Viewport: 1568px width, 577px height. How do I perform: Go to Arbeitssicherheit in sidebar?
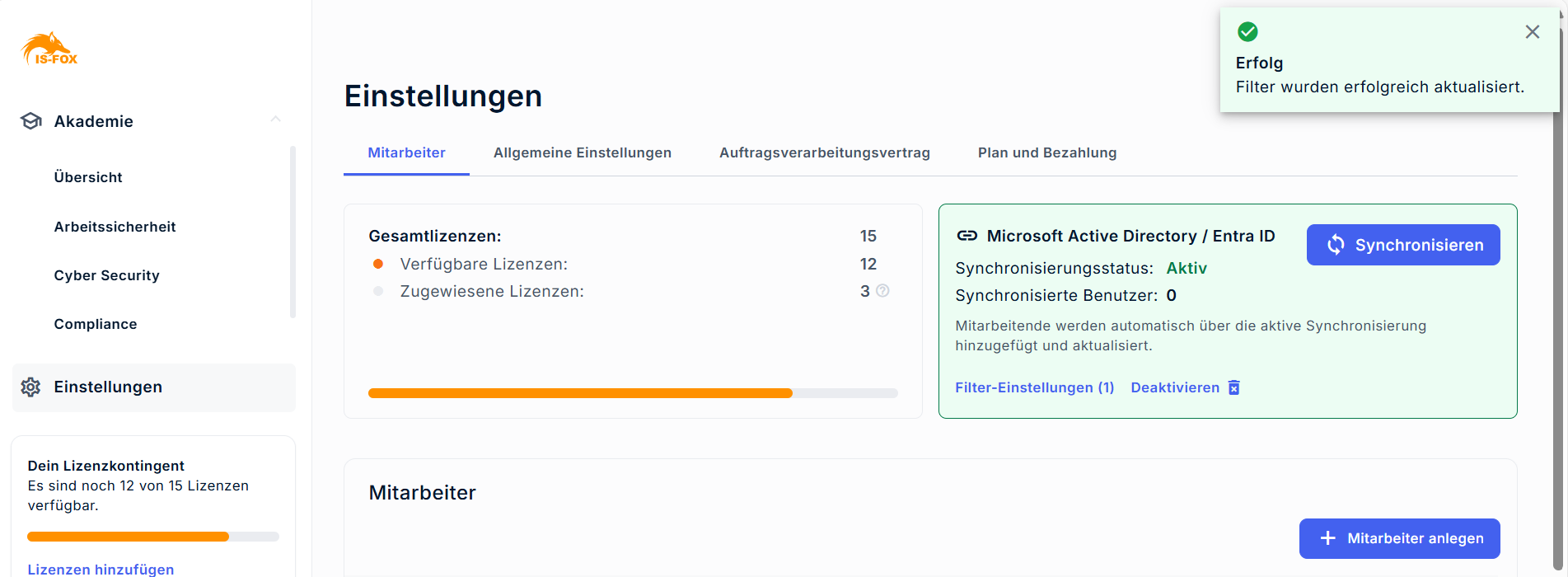[115, 227]
